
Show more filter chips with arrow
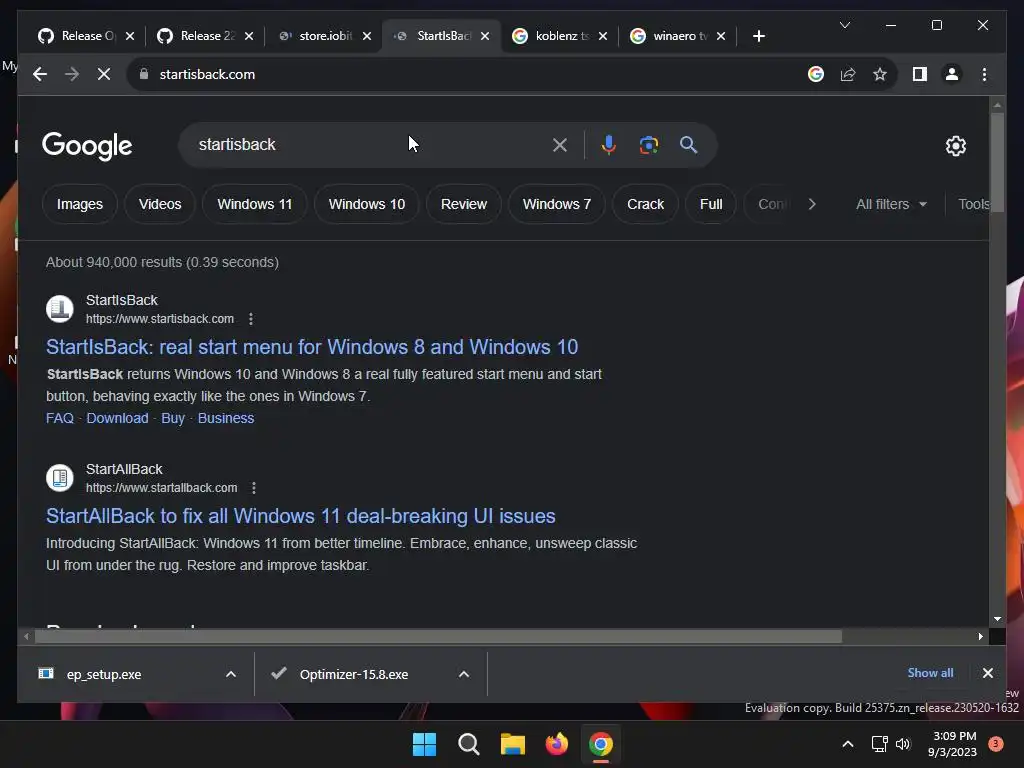coord(812,204)
